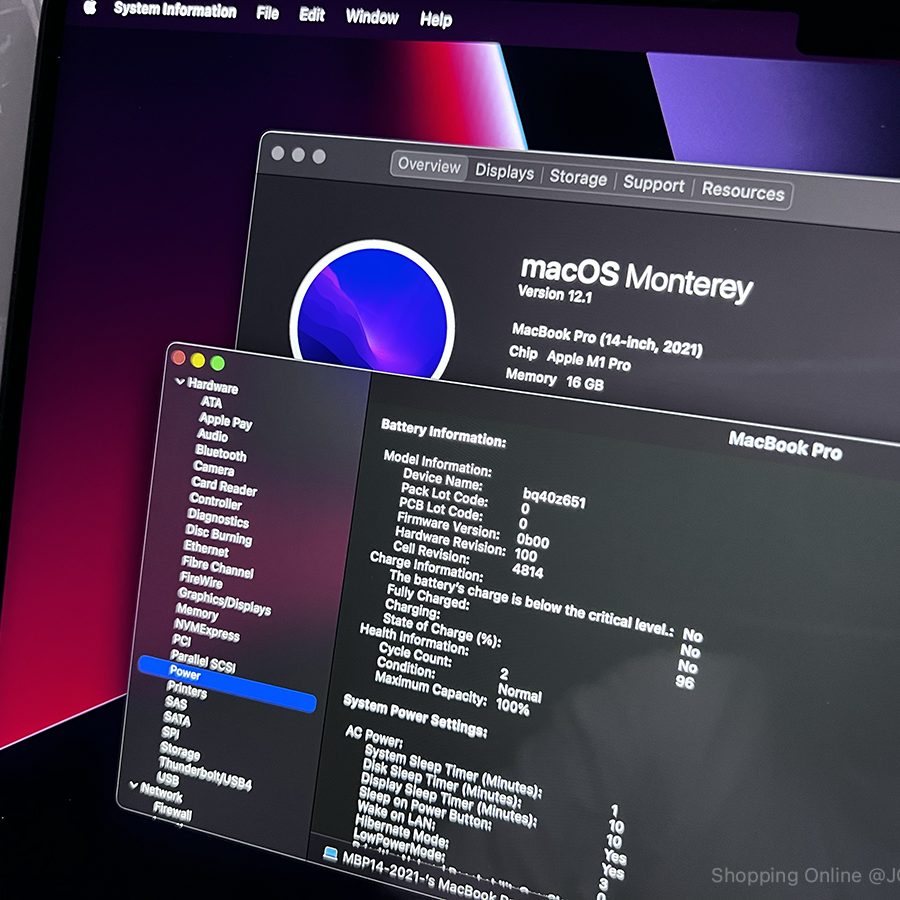Select Firewall under Network
This screenshot has height=900, width=900.
pyautogui.click(x=172, y=810)
